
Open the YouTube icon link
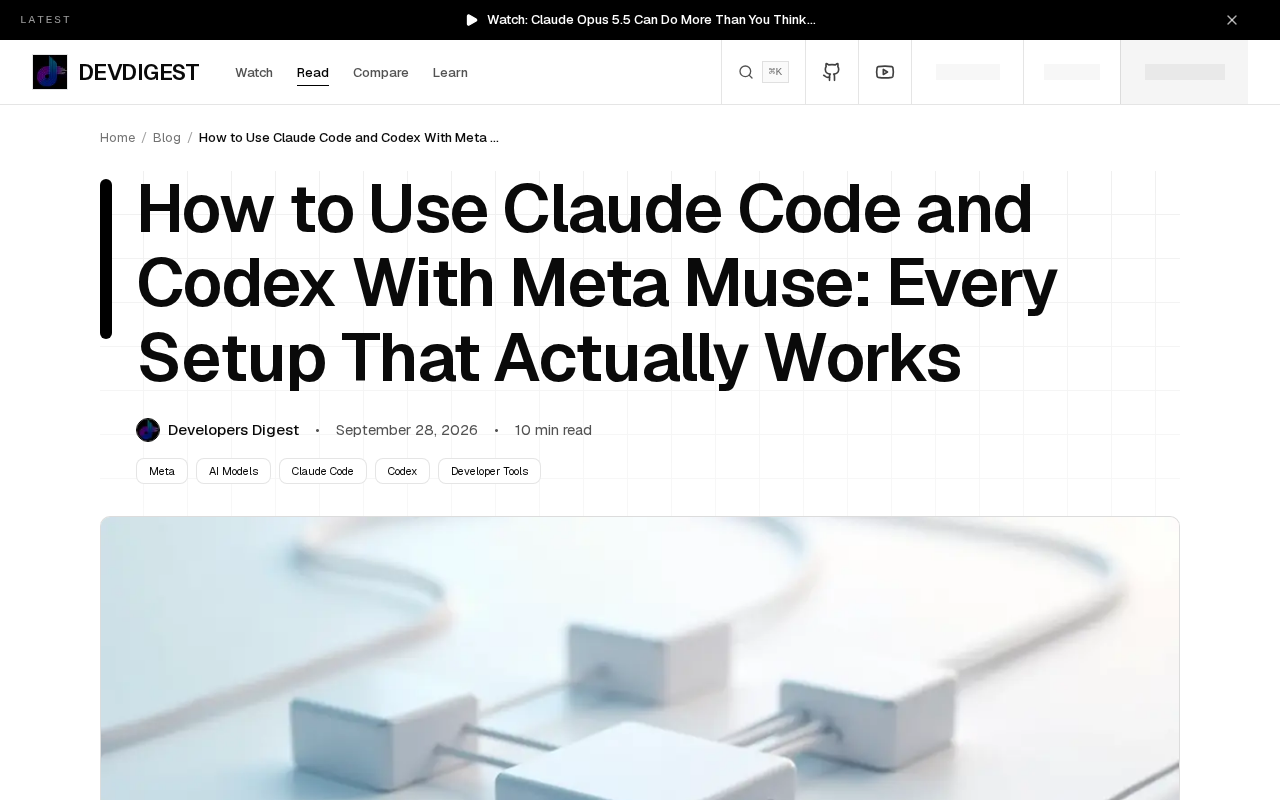(x=885, y=72)
